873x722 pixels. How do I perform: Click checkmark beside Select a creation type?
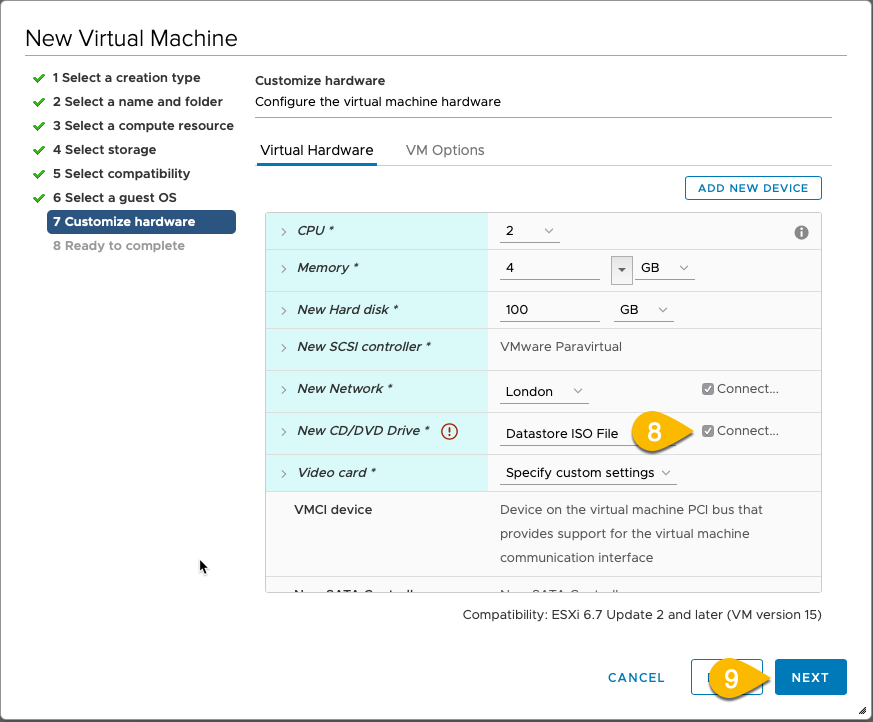[39, 78]
